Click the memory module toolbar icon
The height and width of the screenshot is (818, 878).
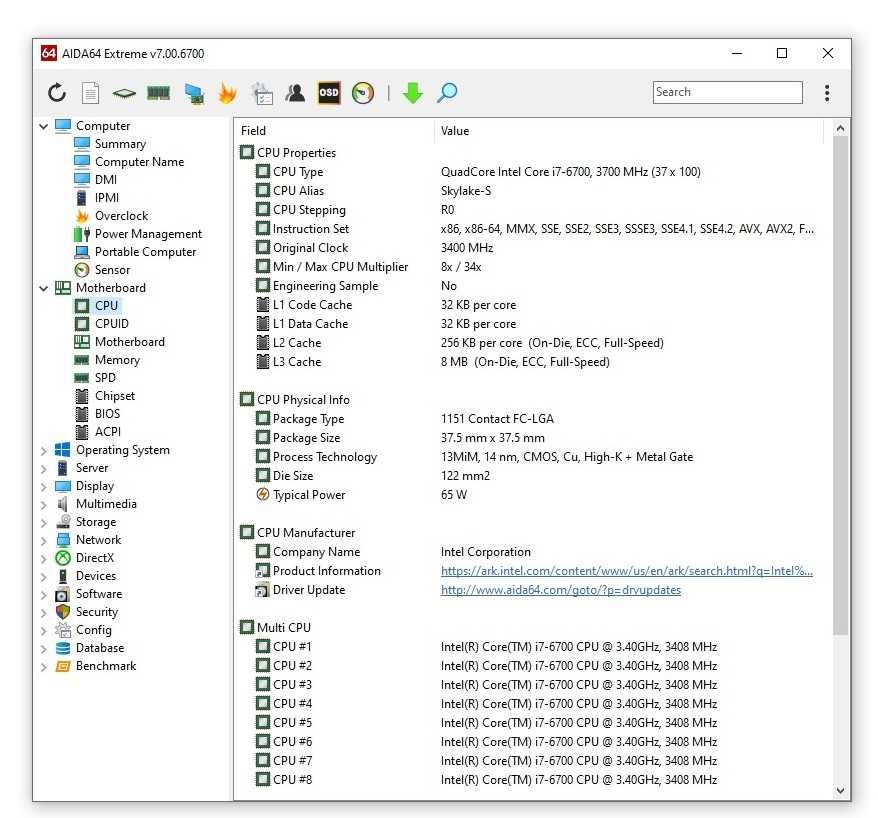(x=158, y=93)
